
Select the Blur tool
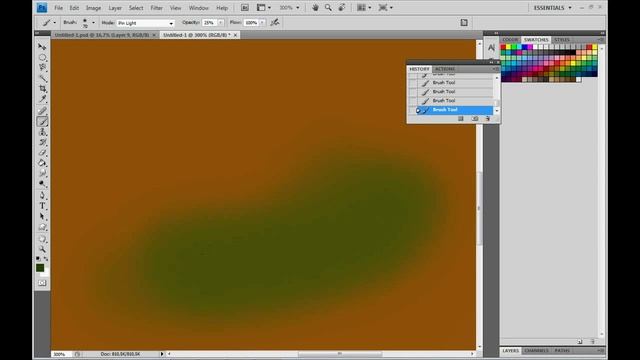[x=42, y=173]
